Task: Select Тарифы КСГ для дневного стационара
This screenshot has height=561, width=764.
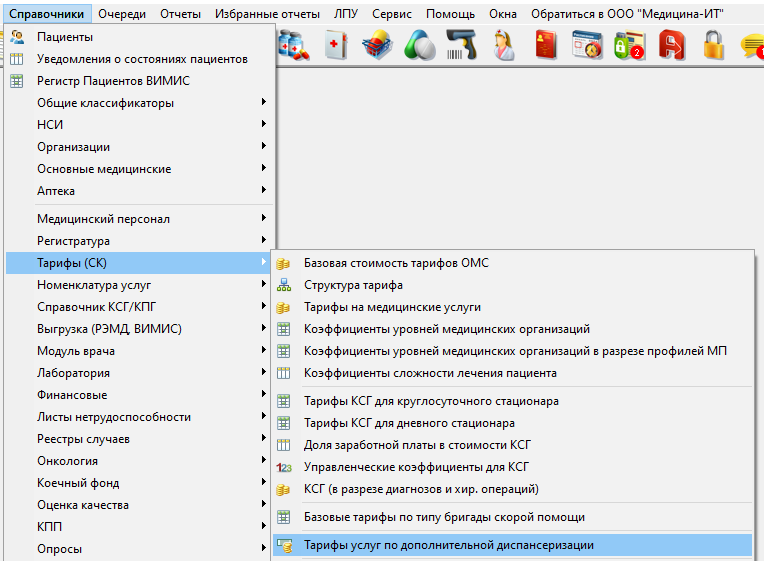Action: (409, 423)
